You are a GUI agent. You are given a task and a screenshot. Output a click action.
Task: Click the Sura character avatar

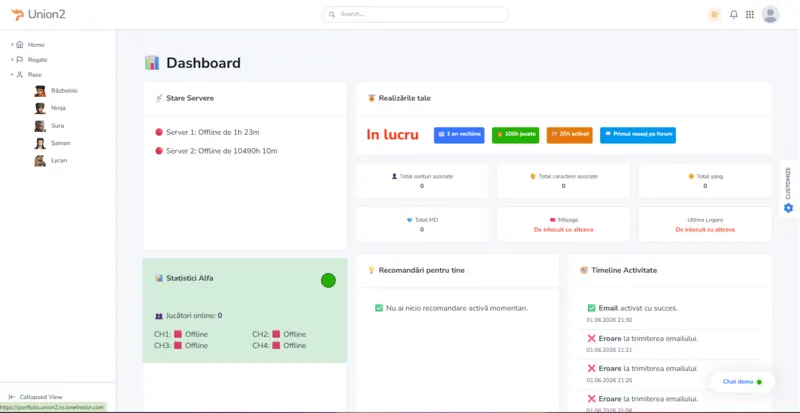(x=40, y=126)
